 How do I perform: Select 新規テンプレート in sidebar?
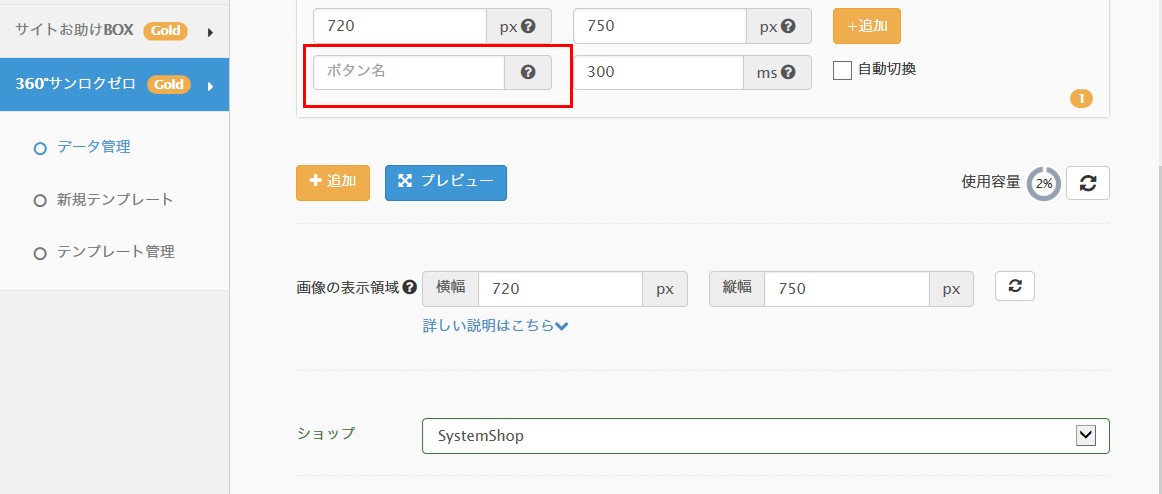tap(115, 200)
